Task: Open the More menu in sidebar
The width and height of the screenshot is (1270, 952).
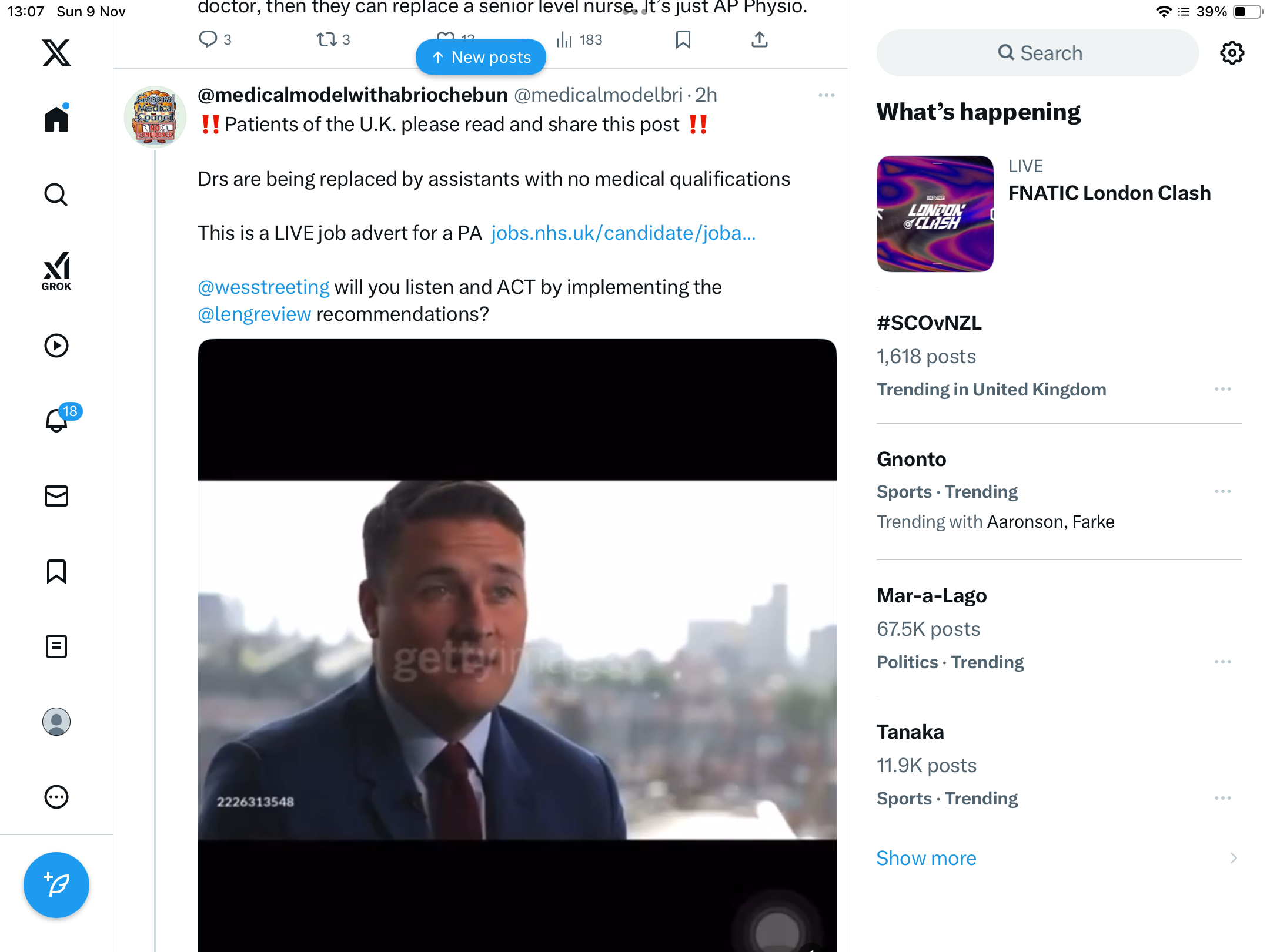Action: [56, 797]
